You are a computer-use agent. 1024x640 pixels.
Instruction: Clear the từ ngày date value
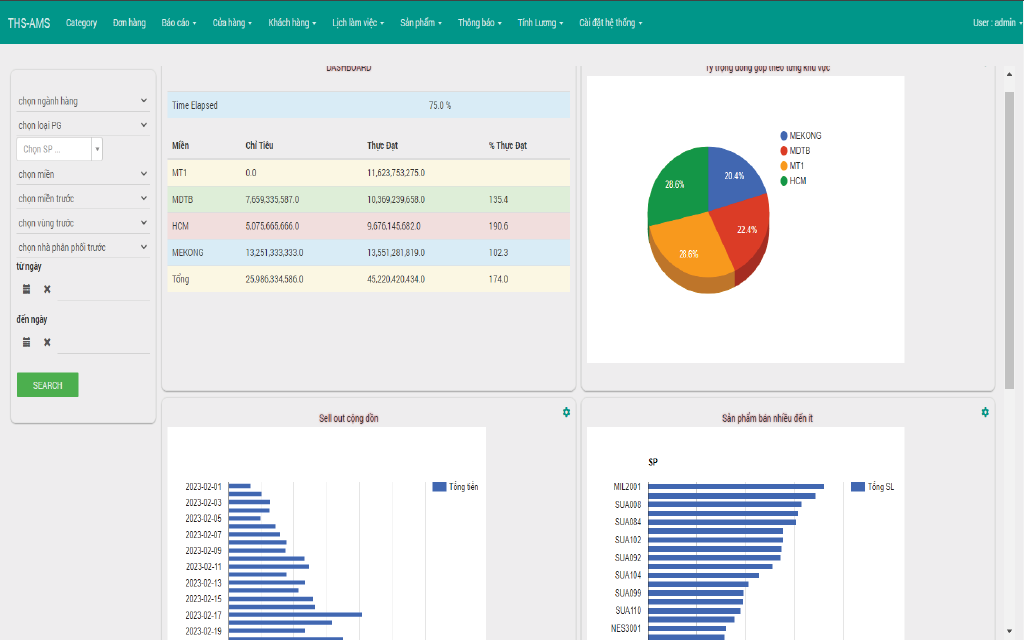(47, 290)
